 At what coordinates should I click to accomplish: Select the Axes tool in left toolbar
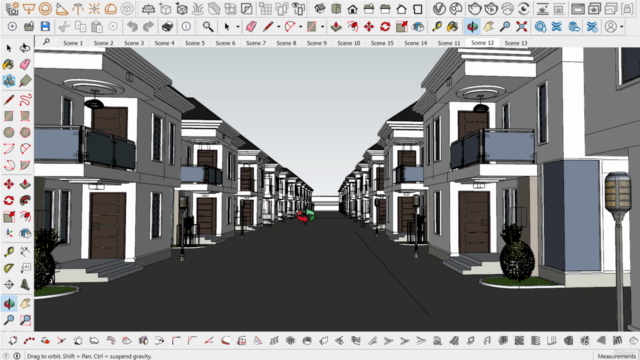pos(9,233)
